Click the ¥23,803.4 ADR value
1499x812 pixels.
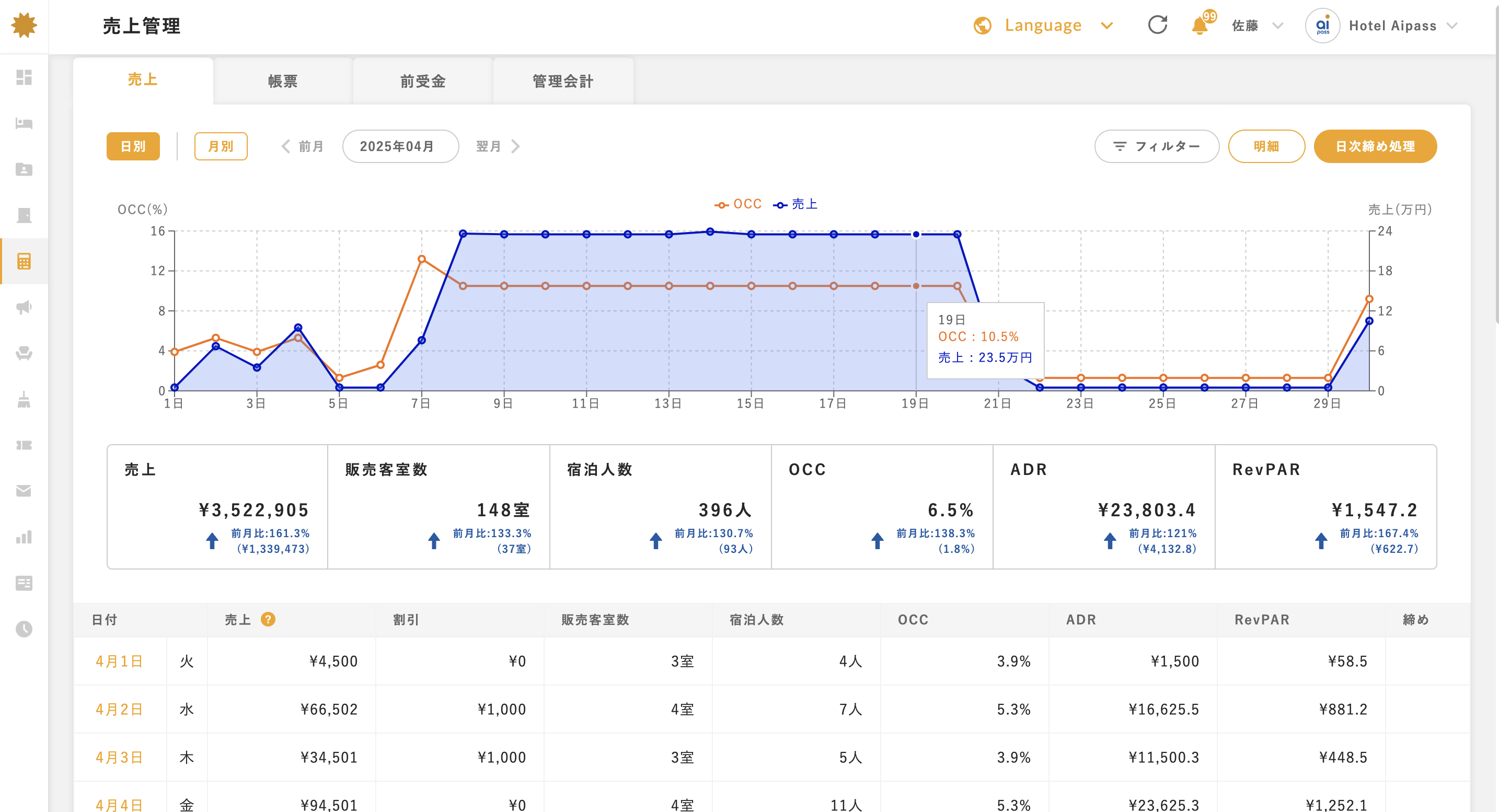tap(1147, 510)
